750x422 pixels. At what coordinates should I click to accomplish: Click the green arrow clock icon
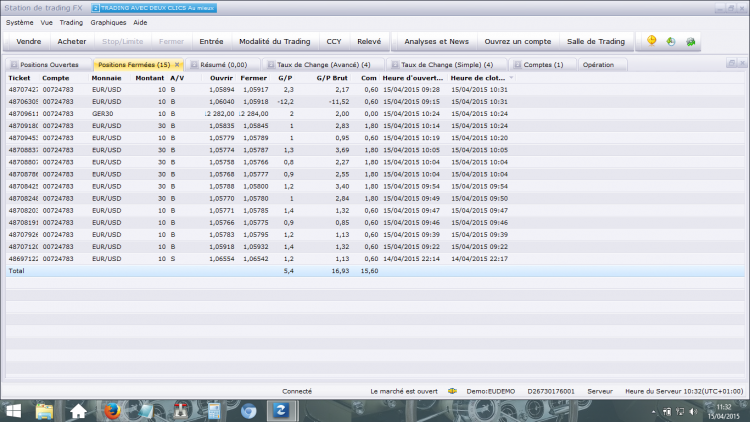pos(671,42)
